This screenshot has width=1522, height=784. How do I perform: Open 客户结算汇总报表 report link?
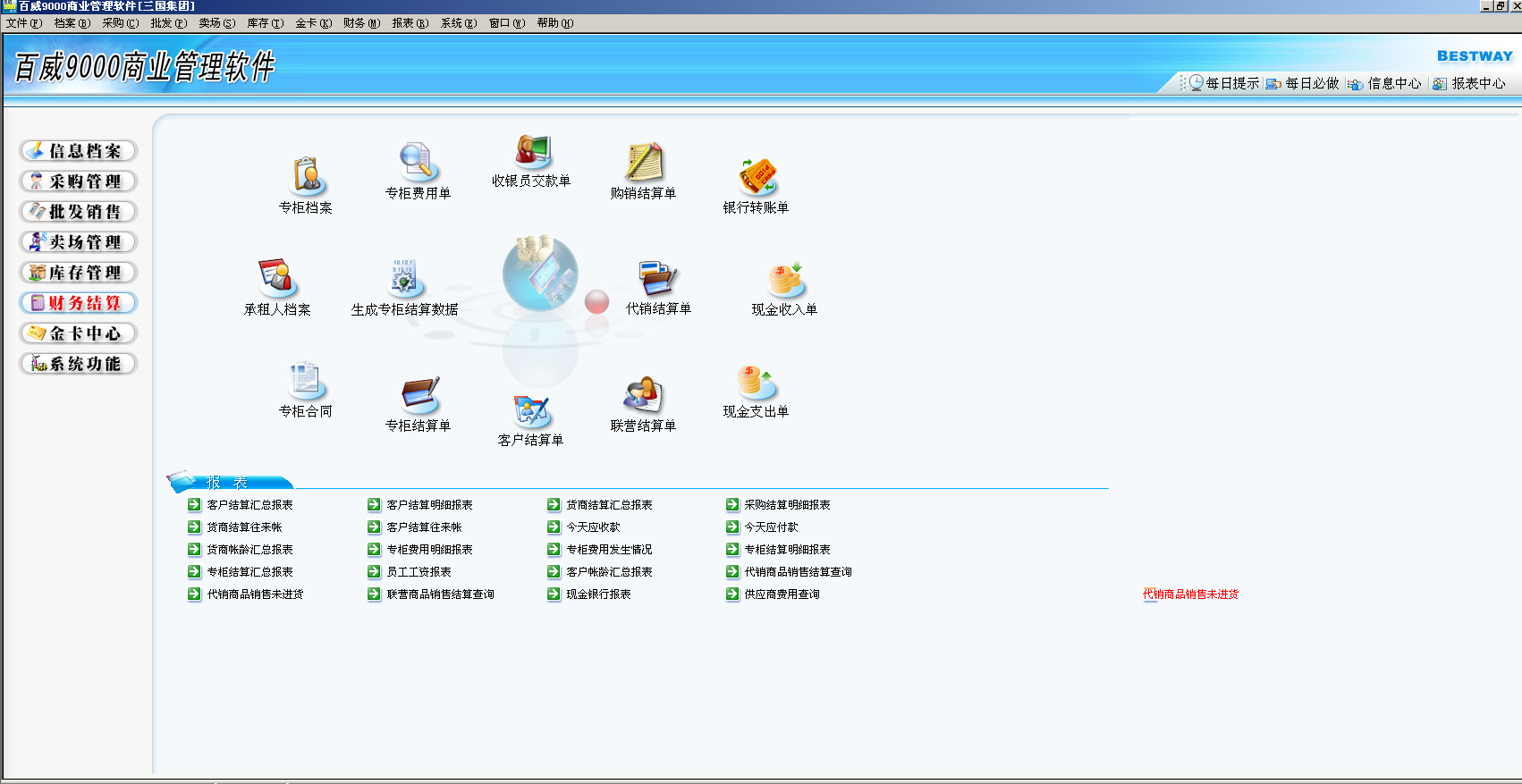(250, 505)
